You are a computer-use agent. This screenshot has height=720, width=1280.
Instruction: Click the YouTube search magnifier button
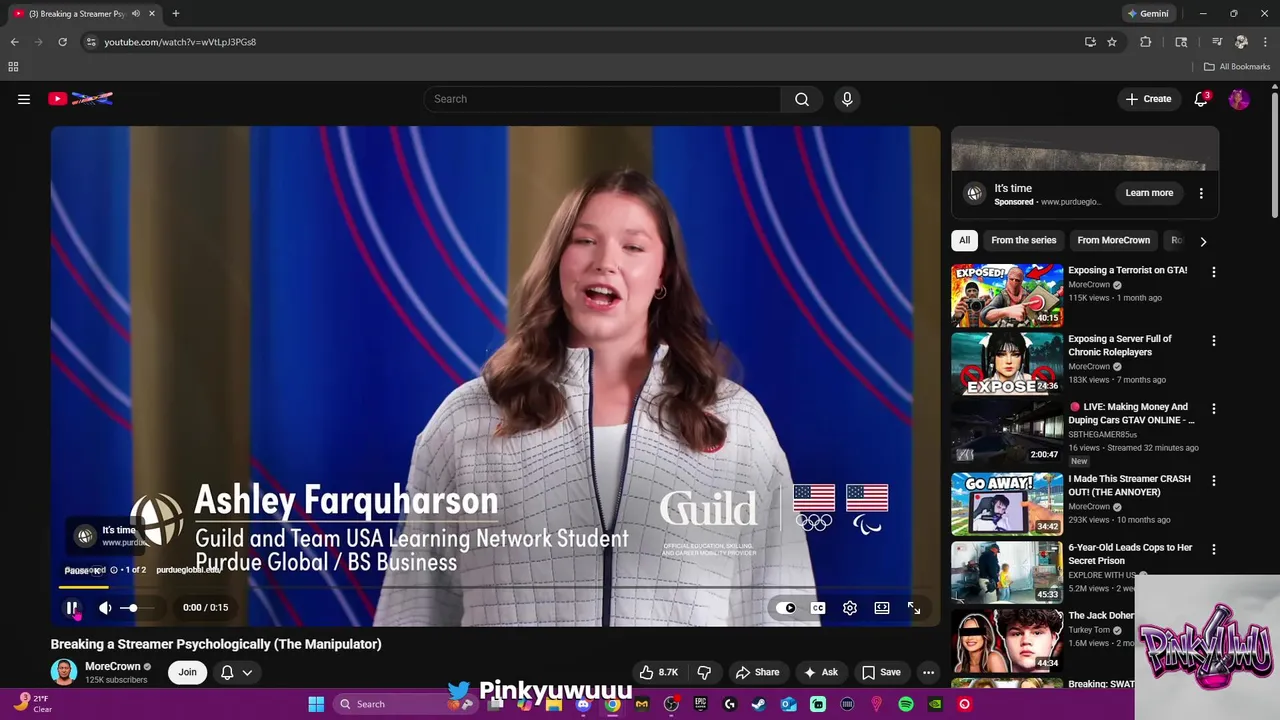click(802, 99)
